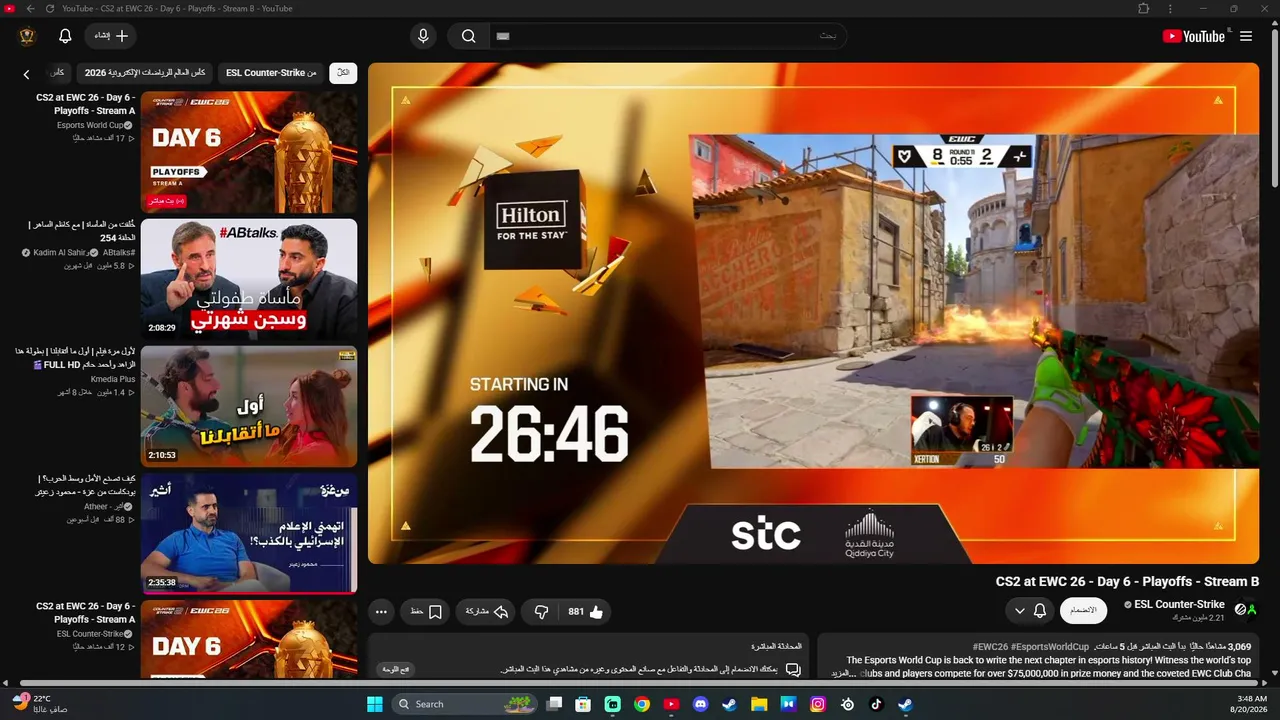Open second Stream A thumbnail by ESL Counter-Strike
Viewport: 1280px width, 720px height.
[249, 640]
